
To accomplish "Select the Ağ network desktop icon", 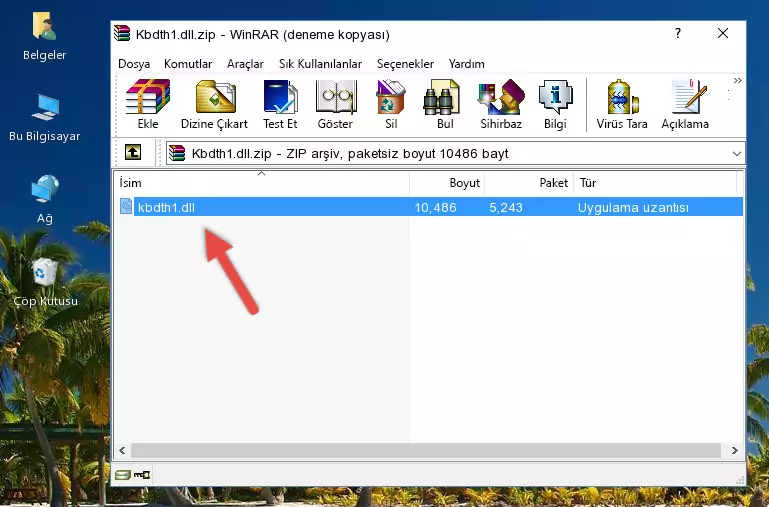I will pyautogui.click(x=45, y=200).
